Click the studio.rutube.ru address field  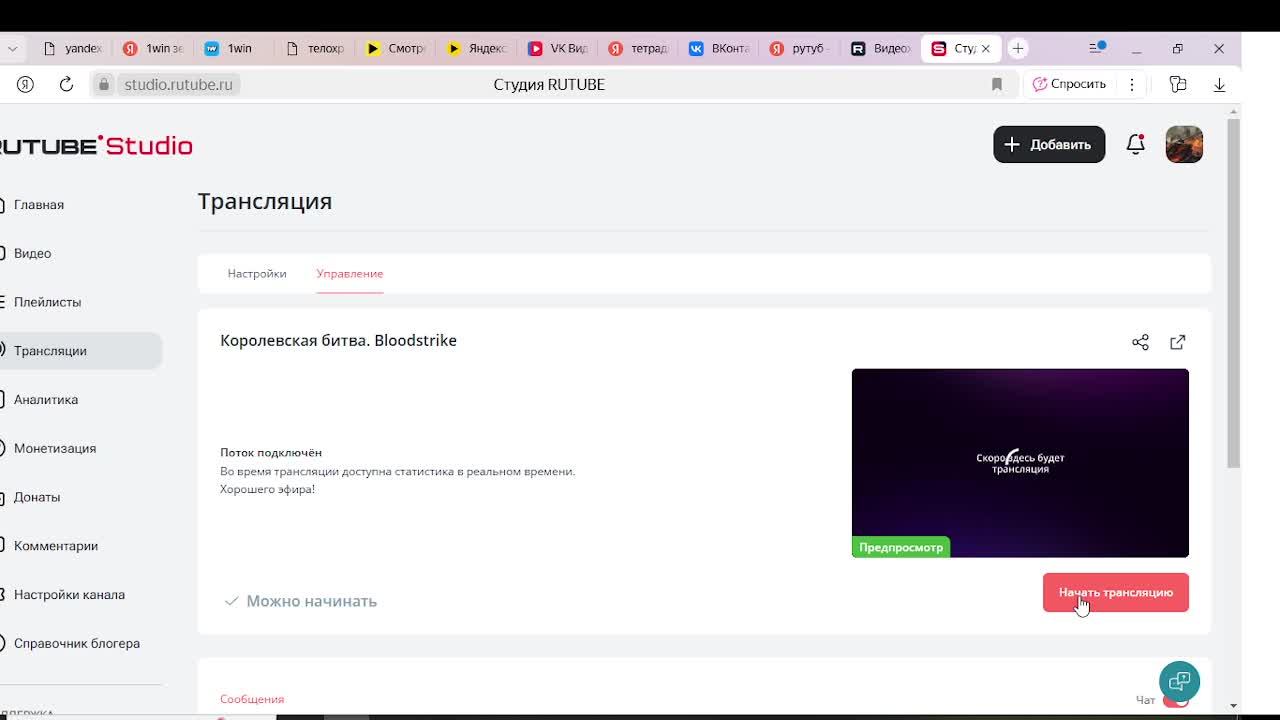179,84
